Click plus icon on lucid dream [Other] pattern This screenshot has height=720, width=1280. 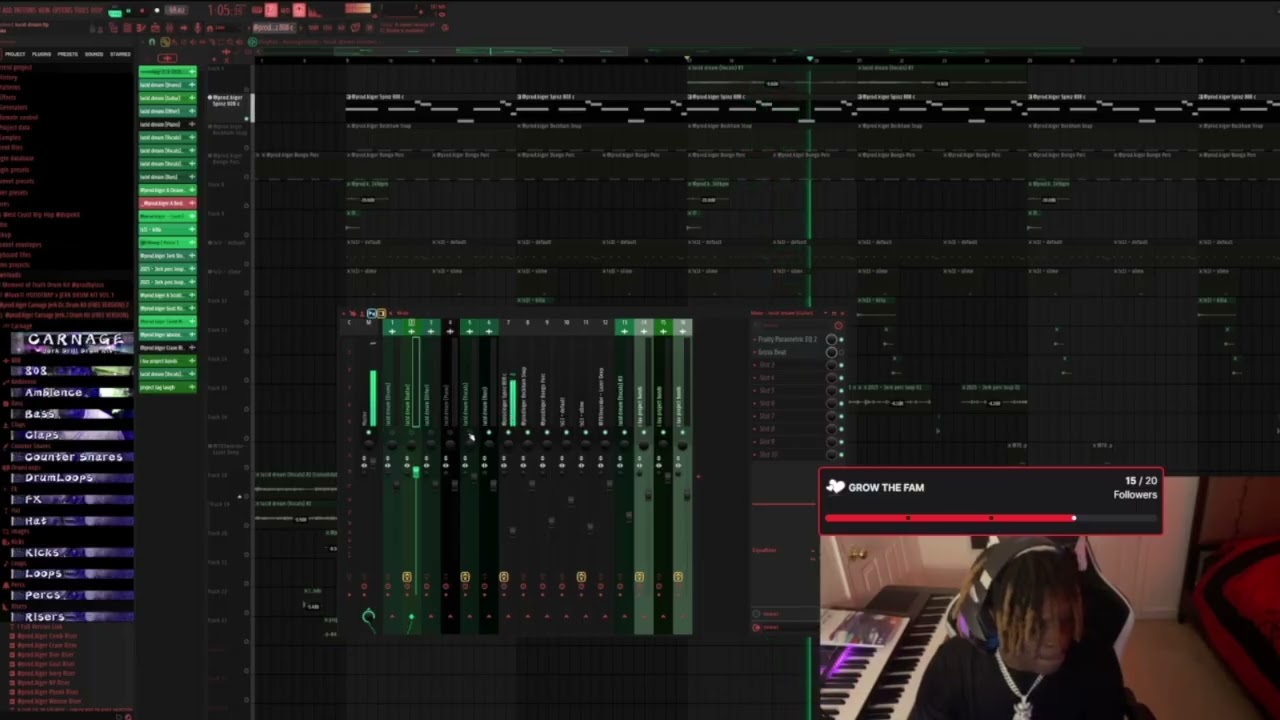(x=192, y=111)
